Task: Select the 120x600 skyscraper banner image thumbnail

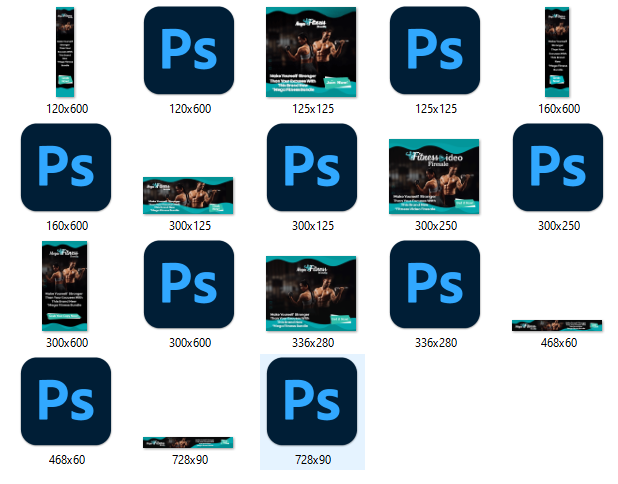Action: pyautogui.click(x=65, y=52)
